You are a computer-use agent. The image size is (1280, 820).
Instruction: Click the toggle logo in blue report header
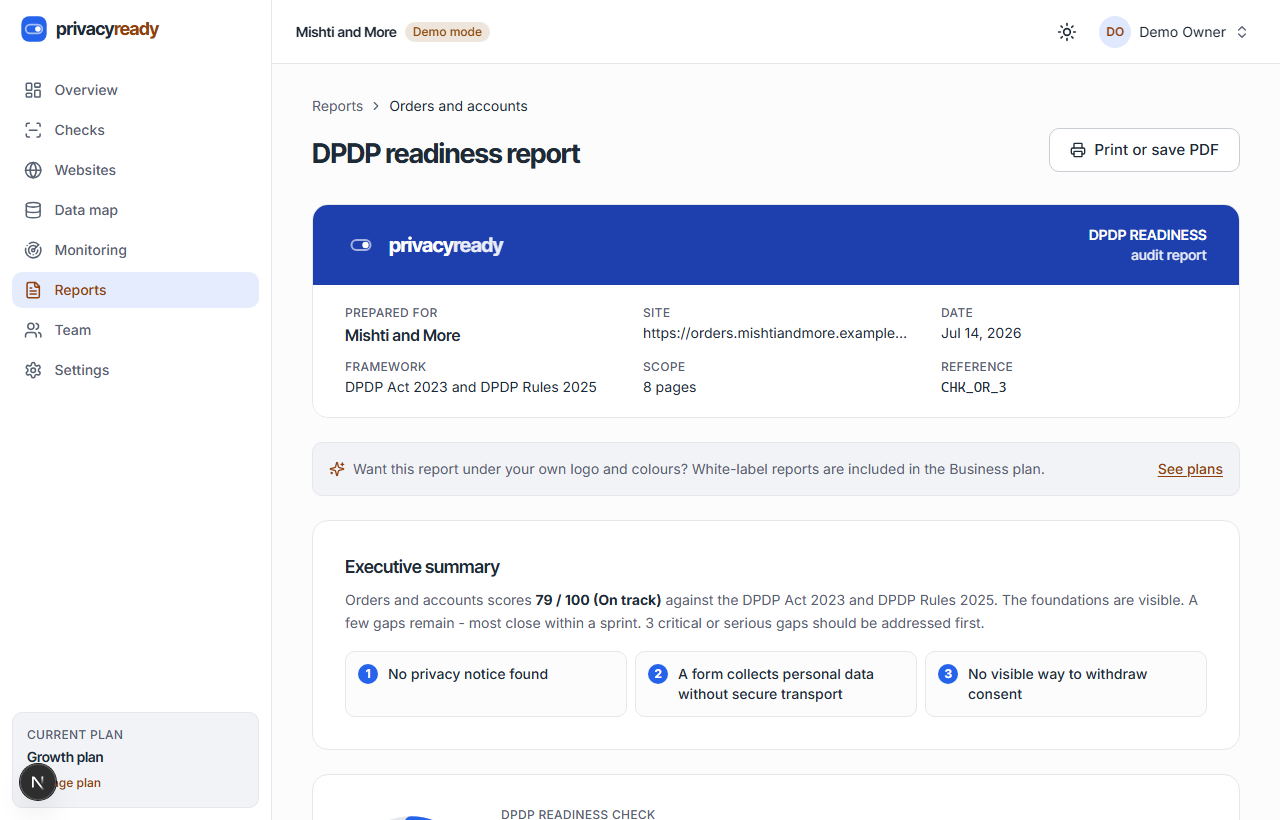tap(361, 245)
